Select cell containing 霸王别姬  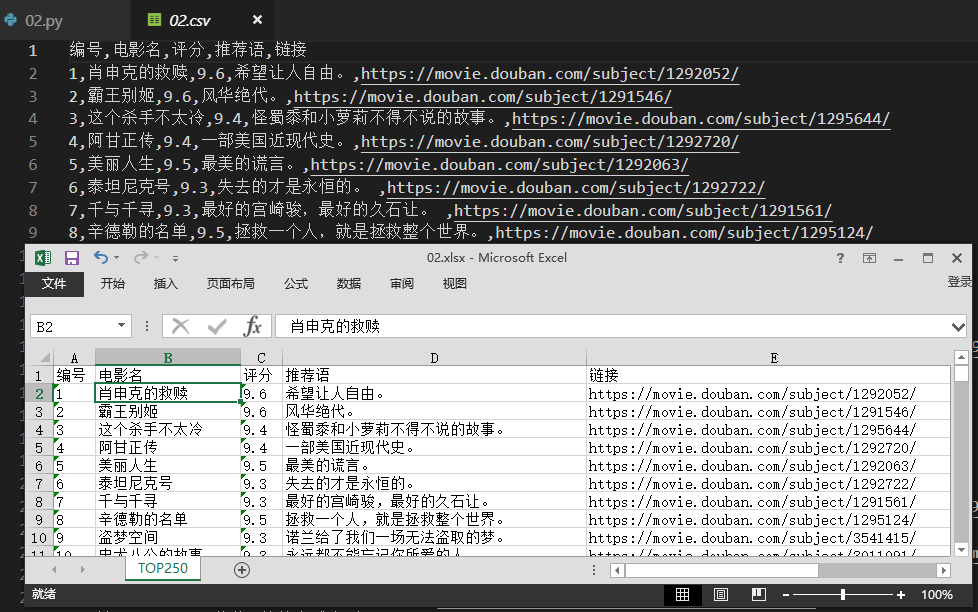click(168, 412)
